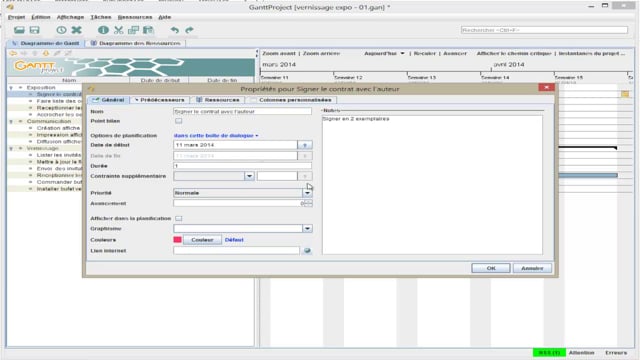Switch to the Prédécesseurs tab
640x360 pixels.
click(x=160, y=100)
